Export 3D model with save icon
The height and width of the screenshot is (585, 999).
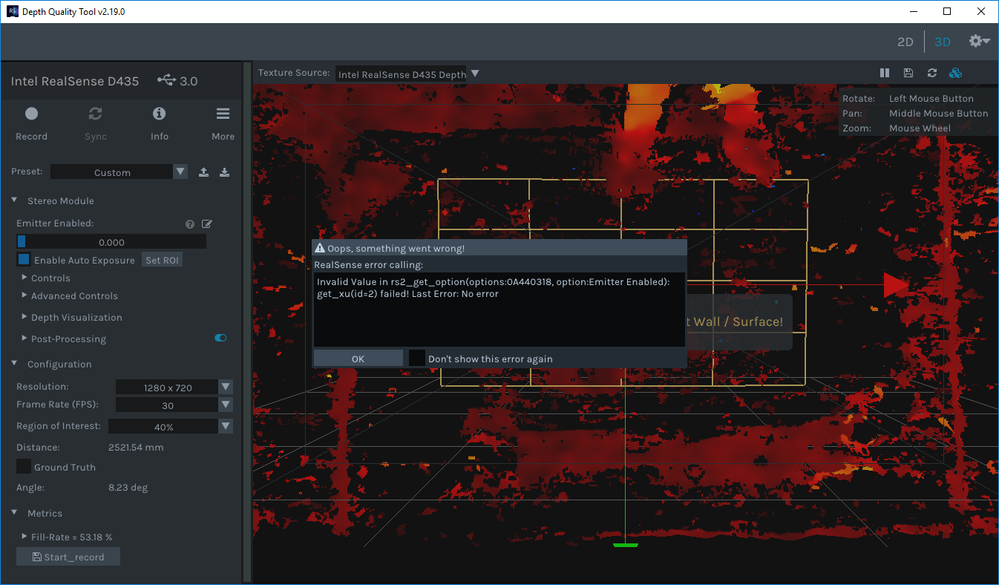(x=909, y=73)
